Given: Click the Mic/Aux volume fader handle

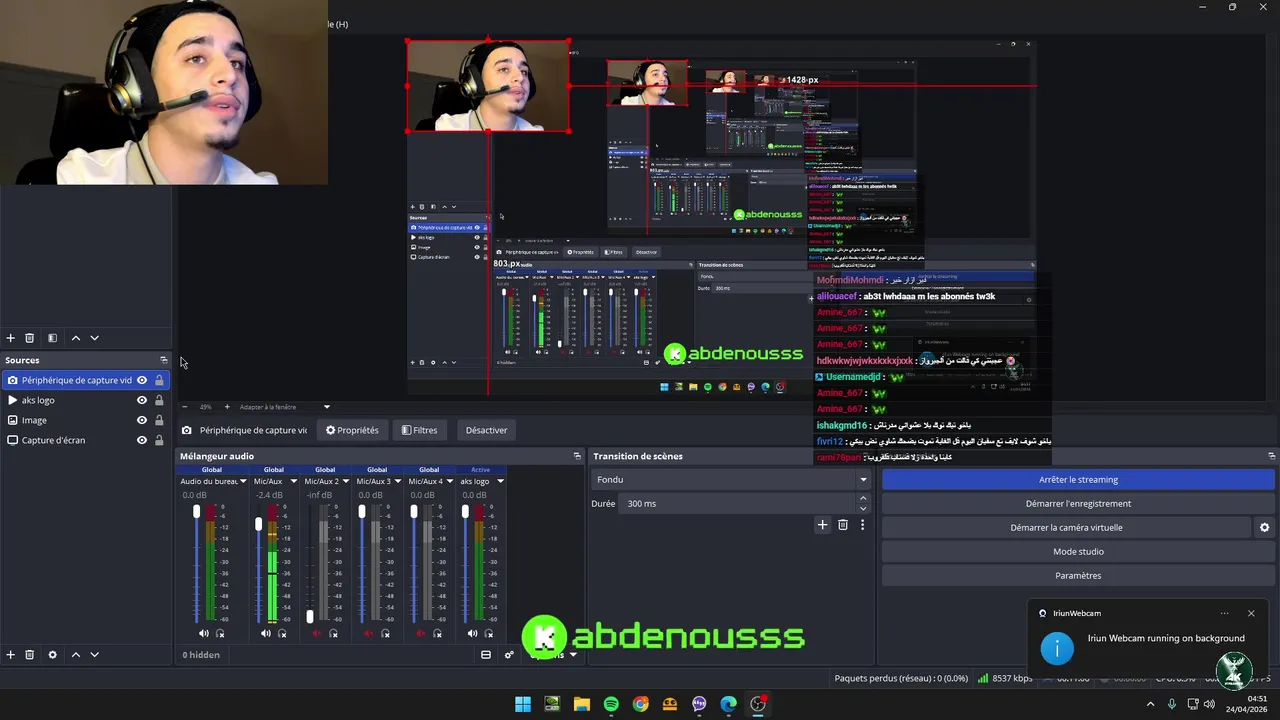Looking at the screenshot, I should coord(259,524).
